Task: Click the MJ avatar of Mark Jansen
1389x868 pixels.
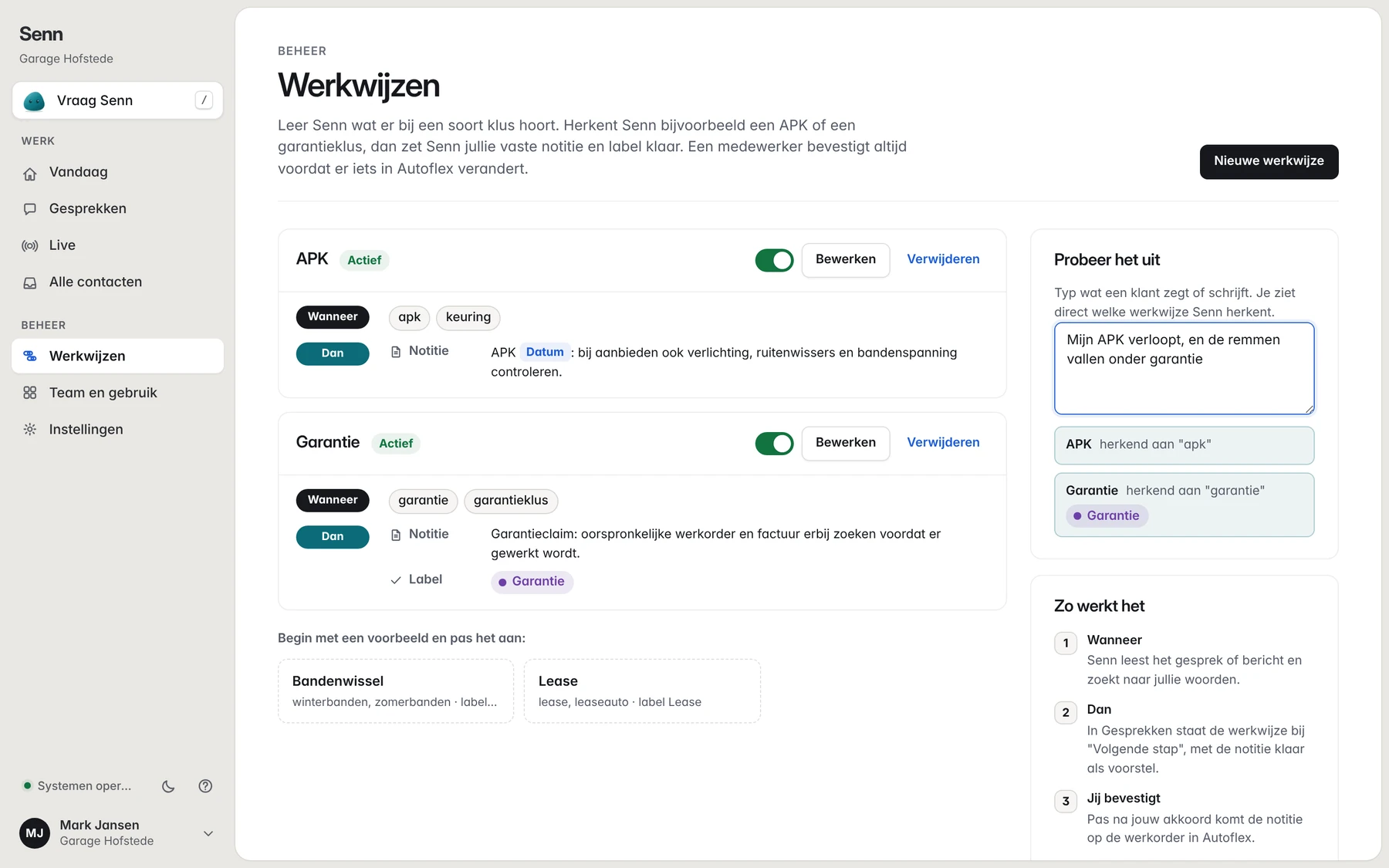Action: pyautogui.click(x=35, y=833)
